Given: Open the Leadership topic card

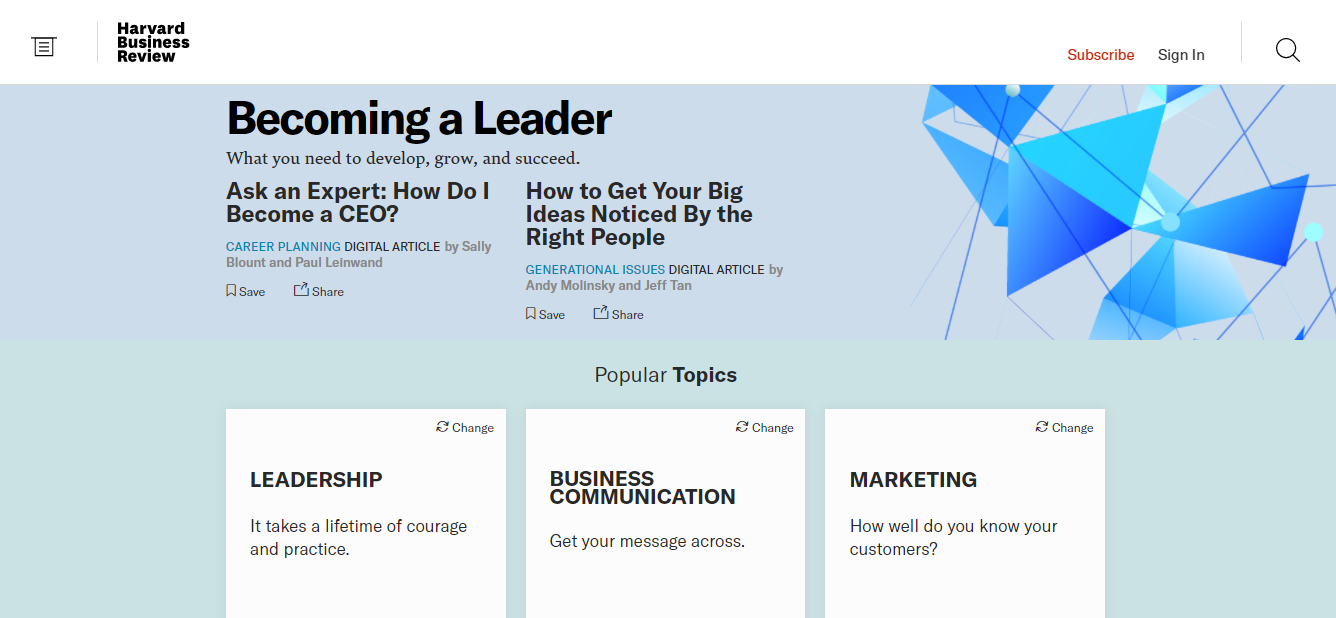Looking at the screenshot, I should point(316,480).
